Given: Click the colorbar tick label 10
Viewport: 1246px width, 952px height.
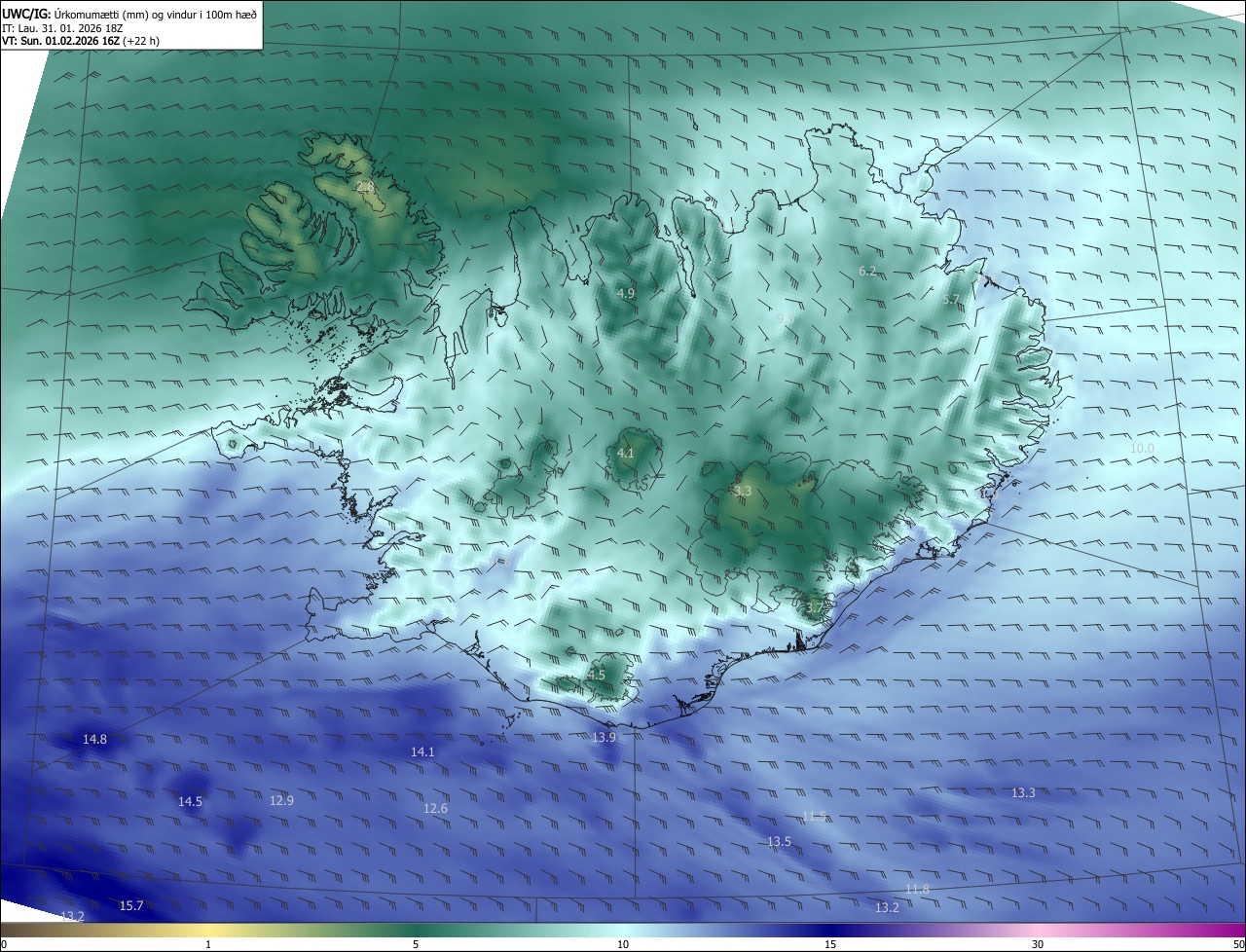Looking at the screenshot, I should [x=623, y=944].
